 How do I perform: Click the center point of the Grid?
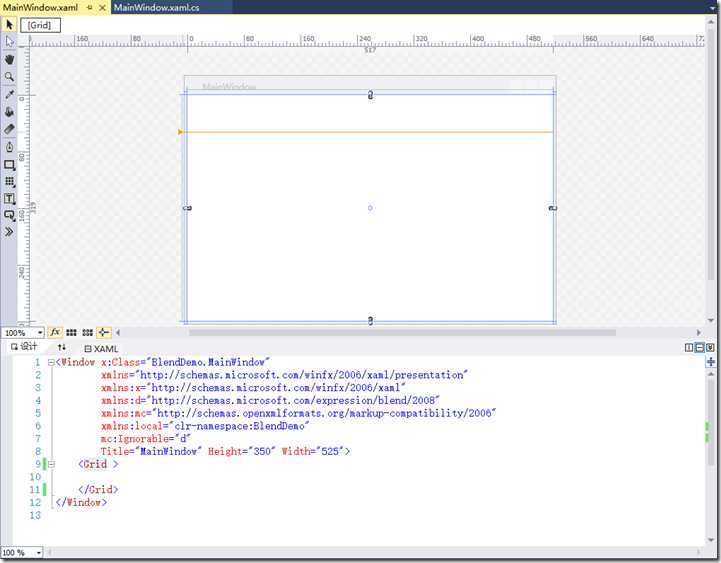pyautogui.click(x=370, y=208)
